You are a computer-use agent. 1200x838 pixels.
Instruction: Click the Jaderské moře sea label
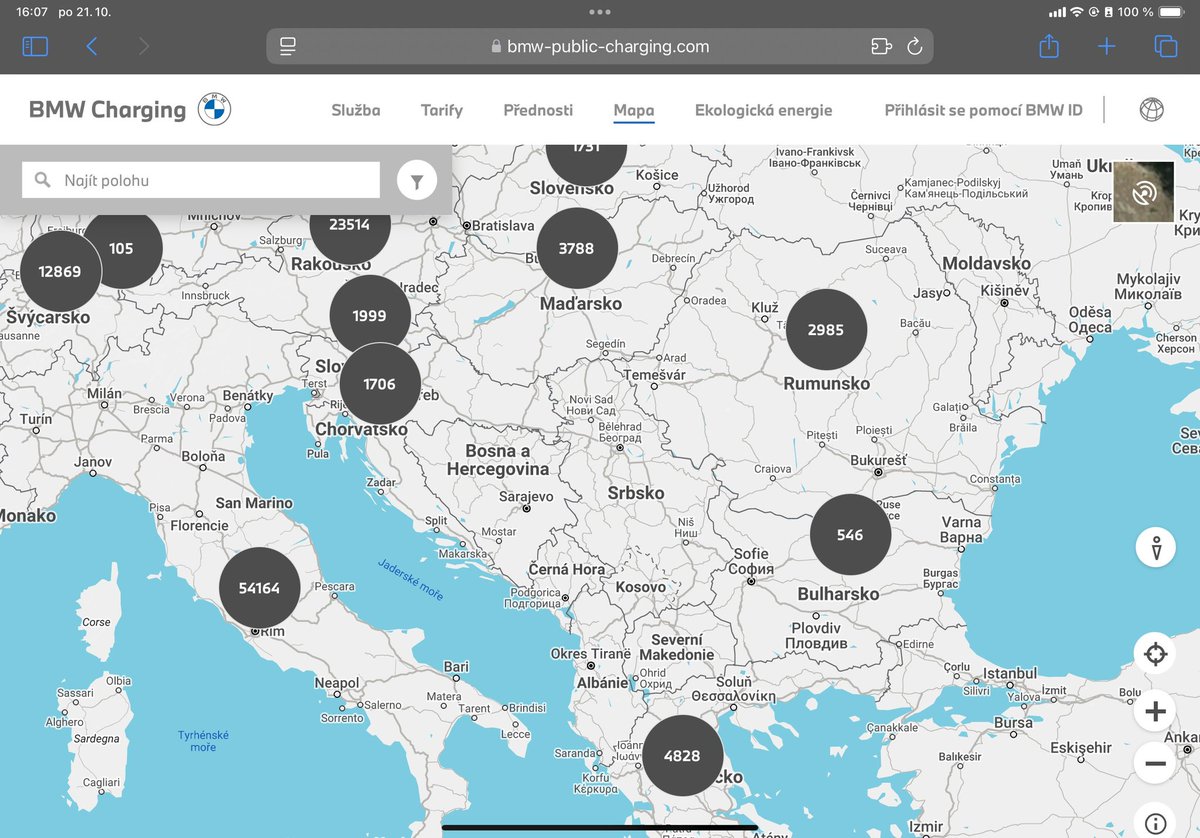coord(411,579)
